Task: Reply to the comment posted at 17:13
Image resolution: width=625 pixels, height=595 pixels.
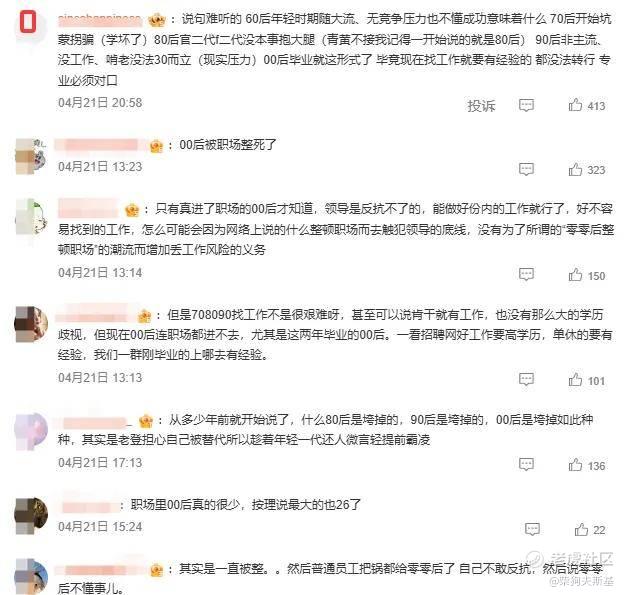Action: (x=526, y=464)
